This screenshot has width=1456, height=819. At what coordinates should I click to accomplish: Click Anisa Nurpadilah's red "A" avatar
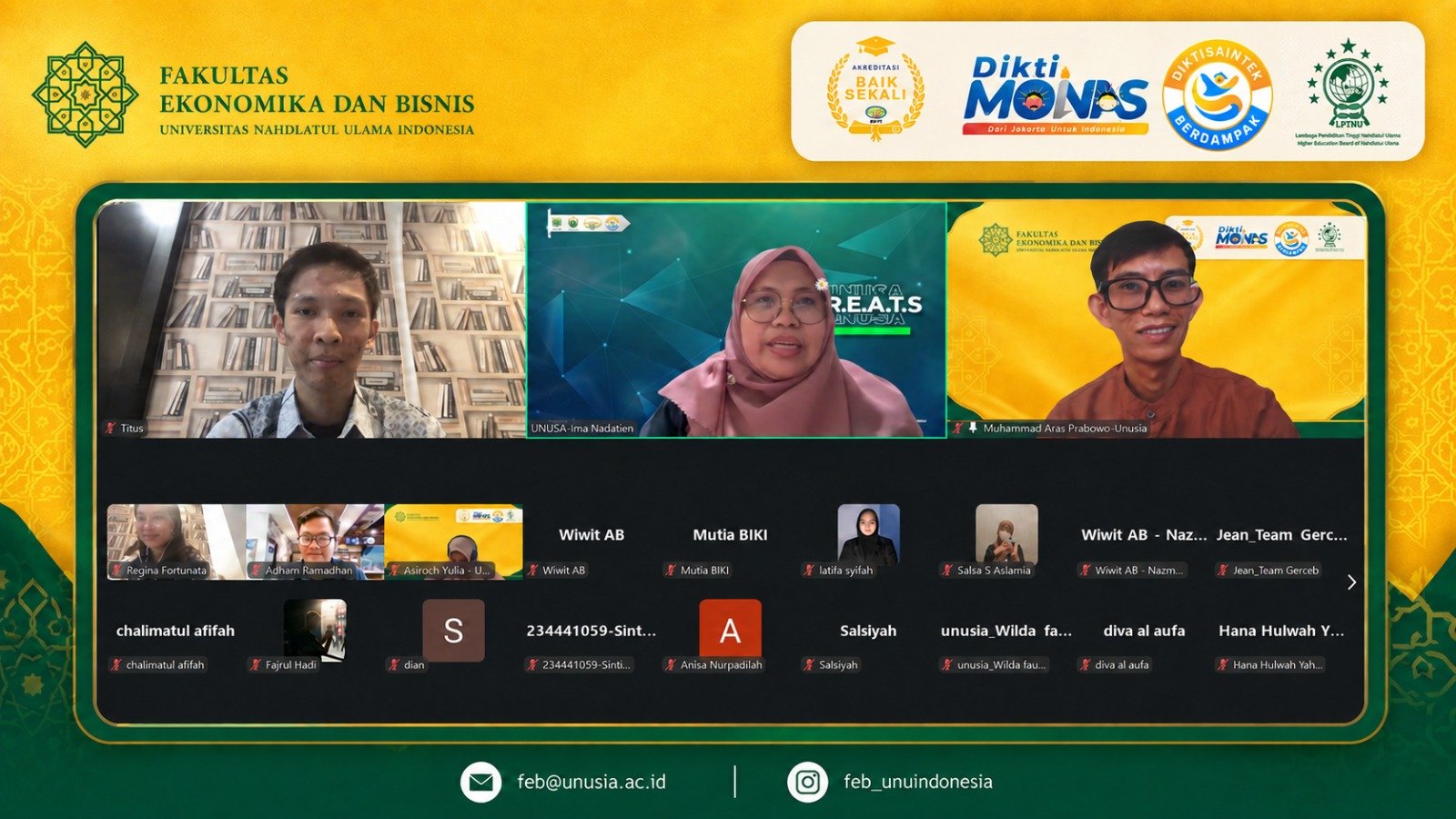[730, 630]
